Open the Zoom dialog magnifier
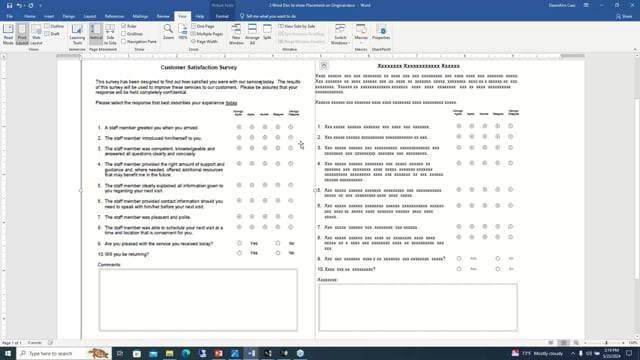 168,32
